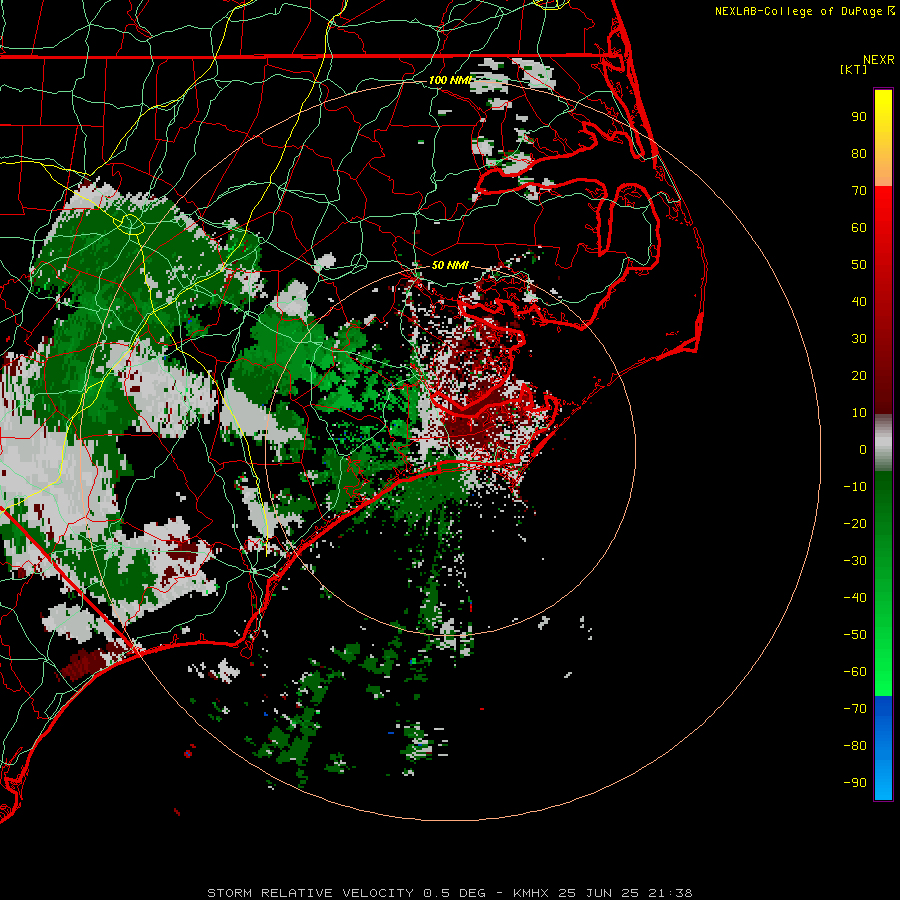This screenshot has height=900, width=900.
Task: Select the -10 knot scale value
Action: 855,487
